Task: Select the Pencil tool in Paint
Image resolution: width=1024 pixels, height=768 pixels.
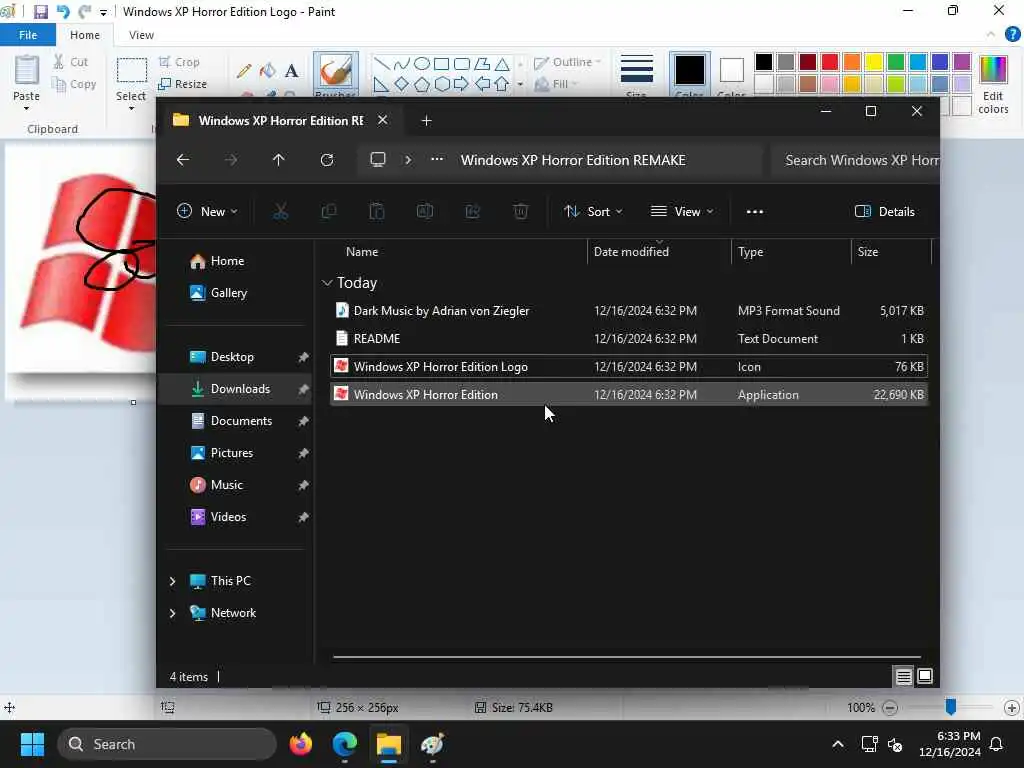Action: [244, 71]
